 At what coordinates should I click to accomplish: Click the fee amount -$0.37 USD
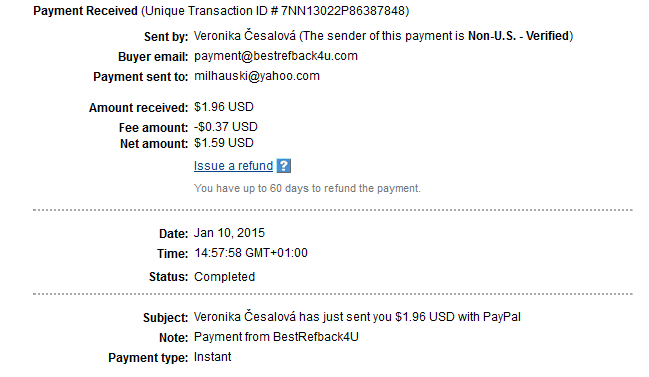point(226,127)
